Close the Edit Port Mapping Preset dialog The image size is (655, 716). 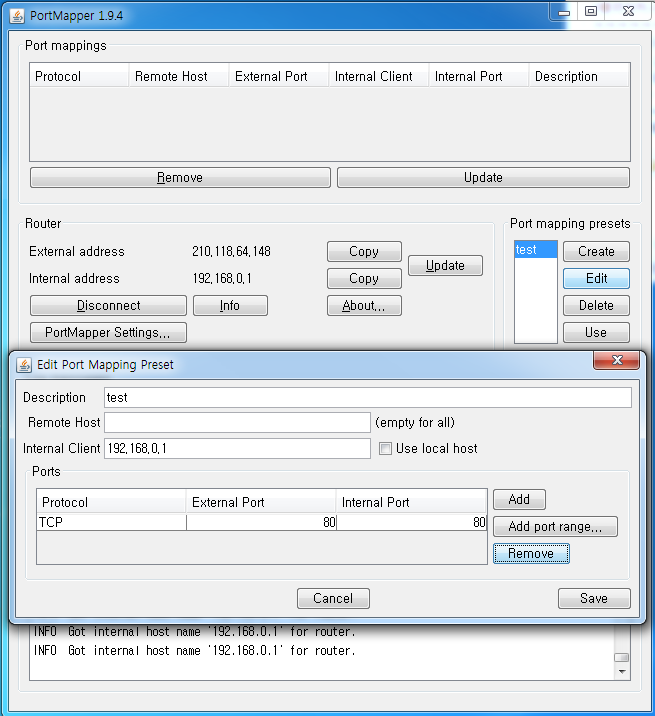(617, 360)
